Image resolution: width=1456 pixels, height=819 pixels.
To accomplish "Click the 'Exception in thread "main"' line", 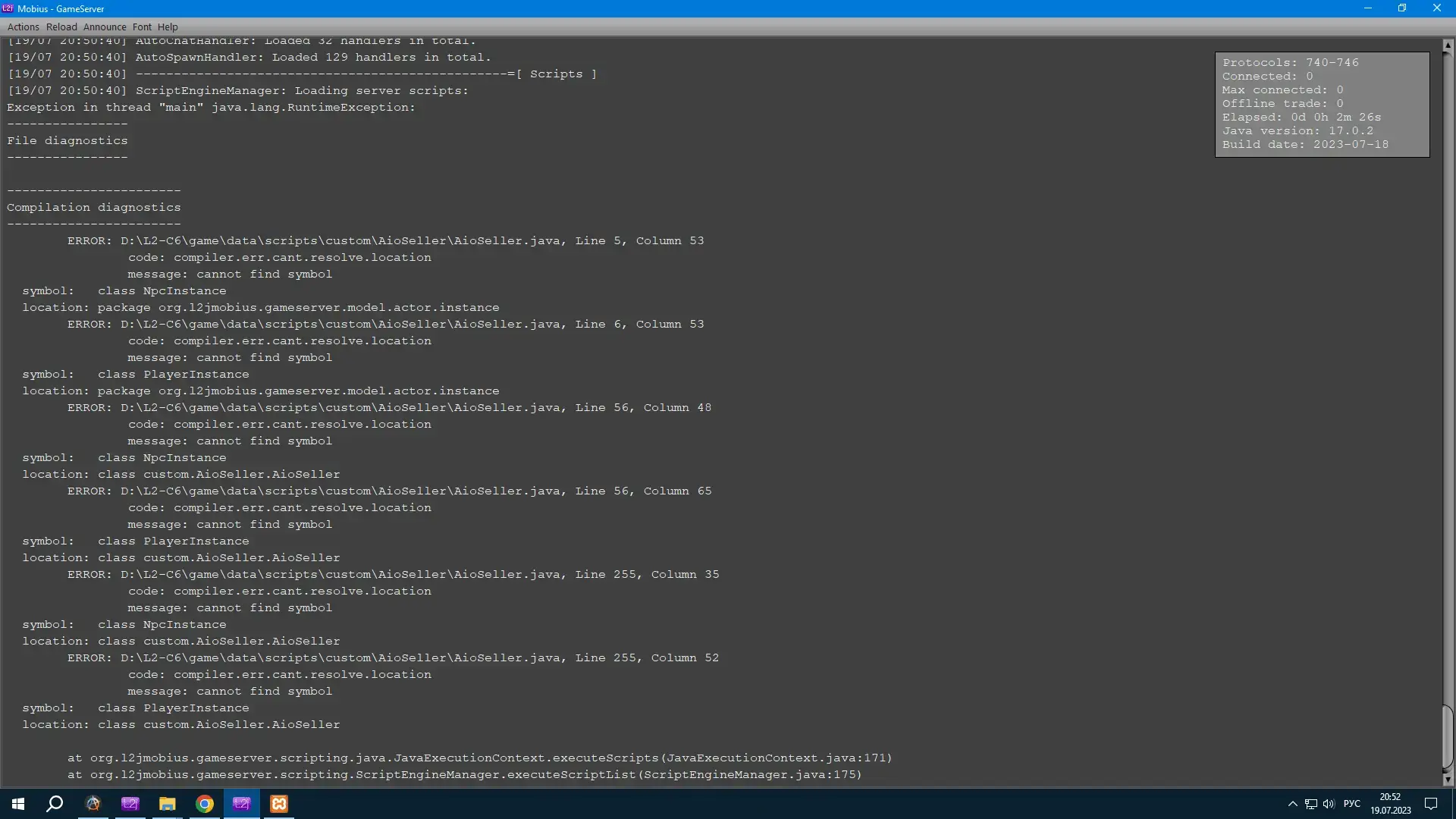I will click(x=212, y=108).
